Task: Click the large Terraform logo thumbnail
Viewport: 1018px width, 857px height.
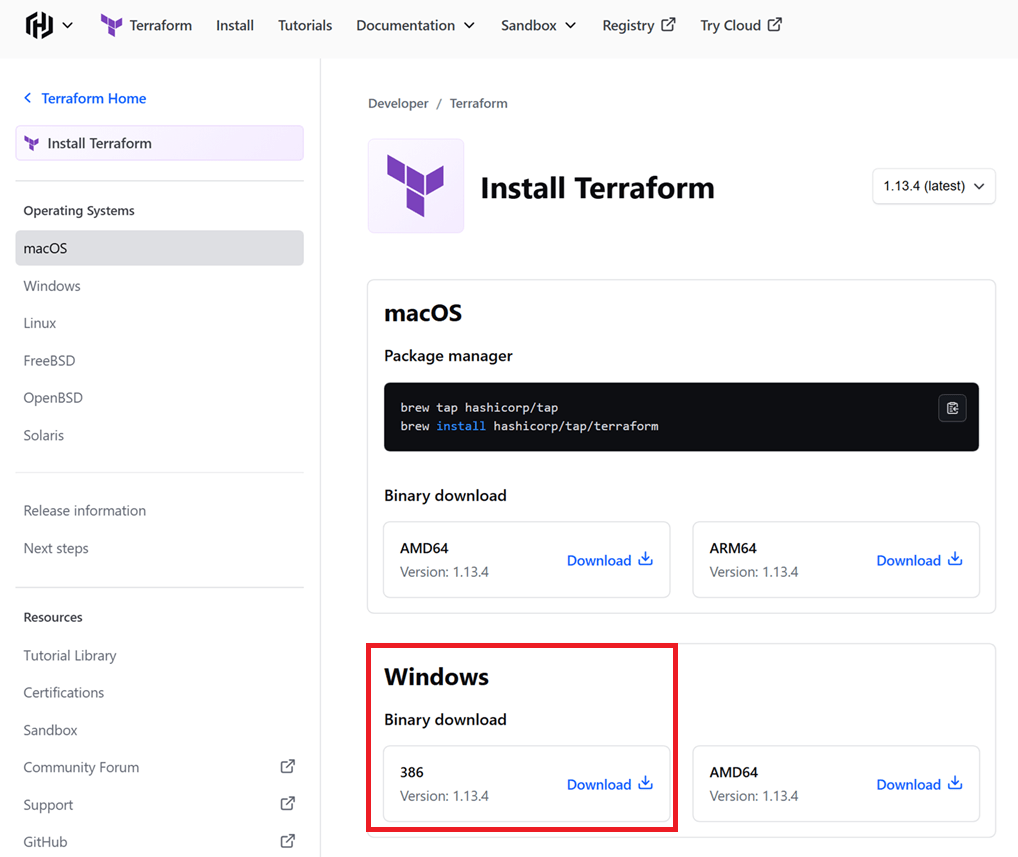Action: click(x=416, y=186)
